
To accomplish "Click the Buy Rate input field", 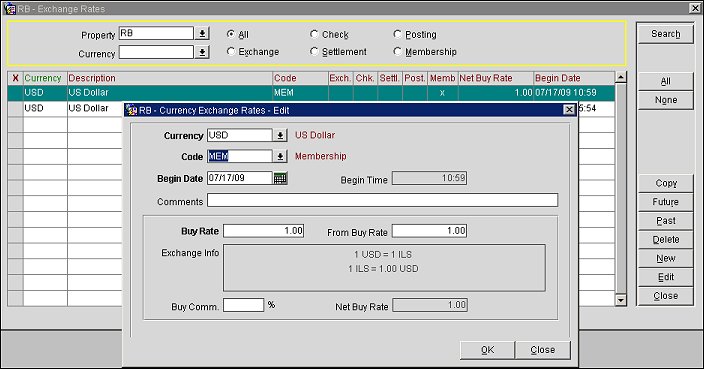I will (264, 231).
